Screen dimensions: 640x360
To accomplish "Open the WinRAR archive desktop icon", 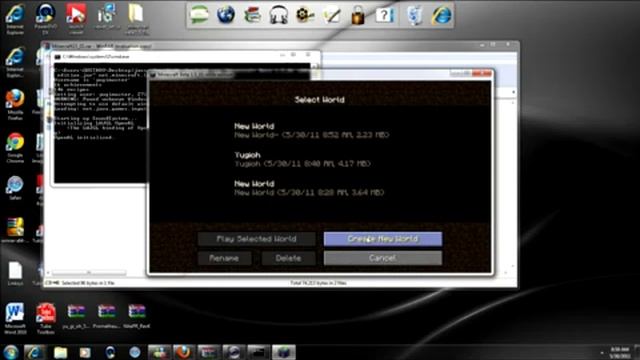I will pos(15,230).
